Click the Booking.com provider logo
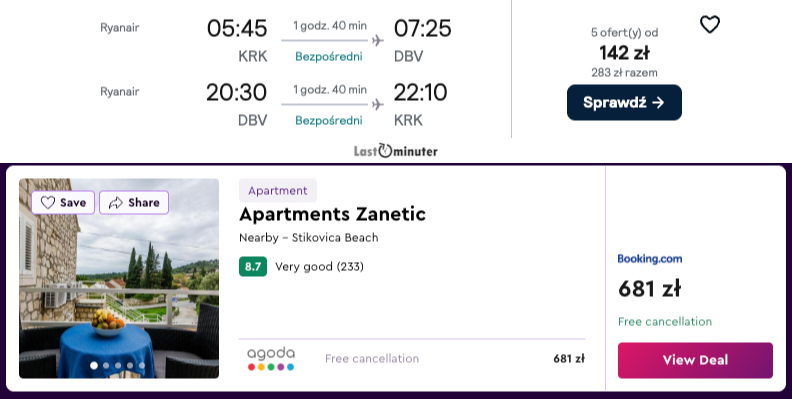 point(650,259)
